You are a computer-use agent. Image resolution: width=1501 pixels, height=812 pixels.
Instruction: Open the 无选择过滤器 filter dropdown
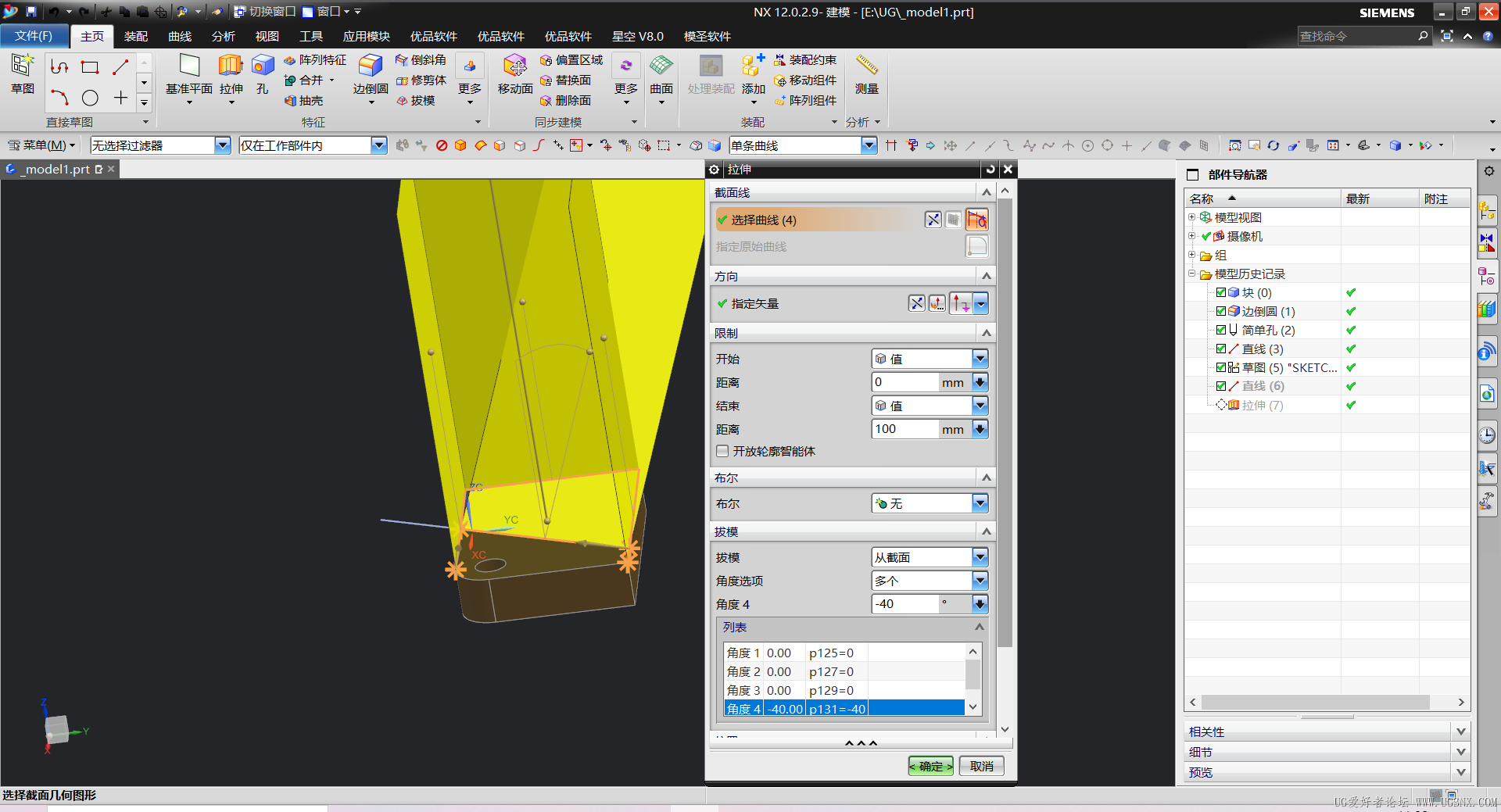(x=223, y=145)
